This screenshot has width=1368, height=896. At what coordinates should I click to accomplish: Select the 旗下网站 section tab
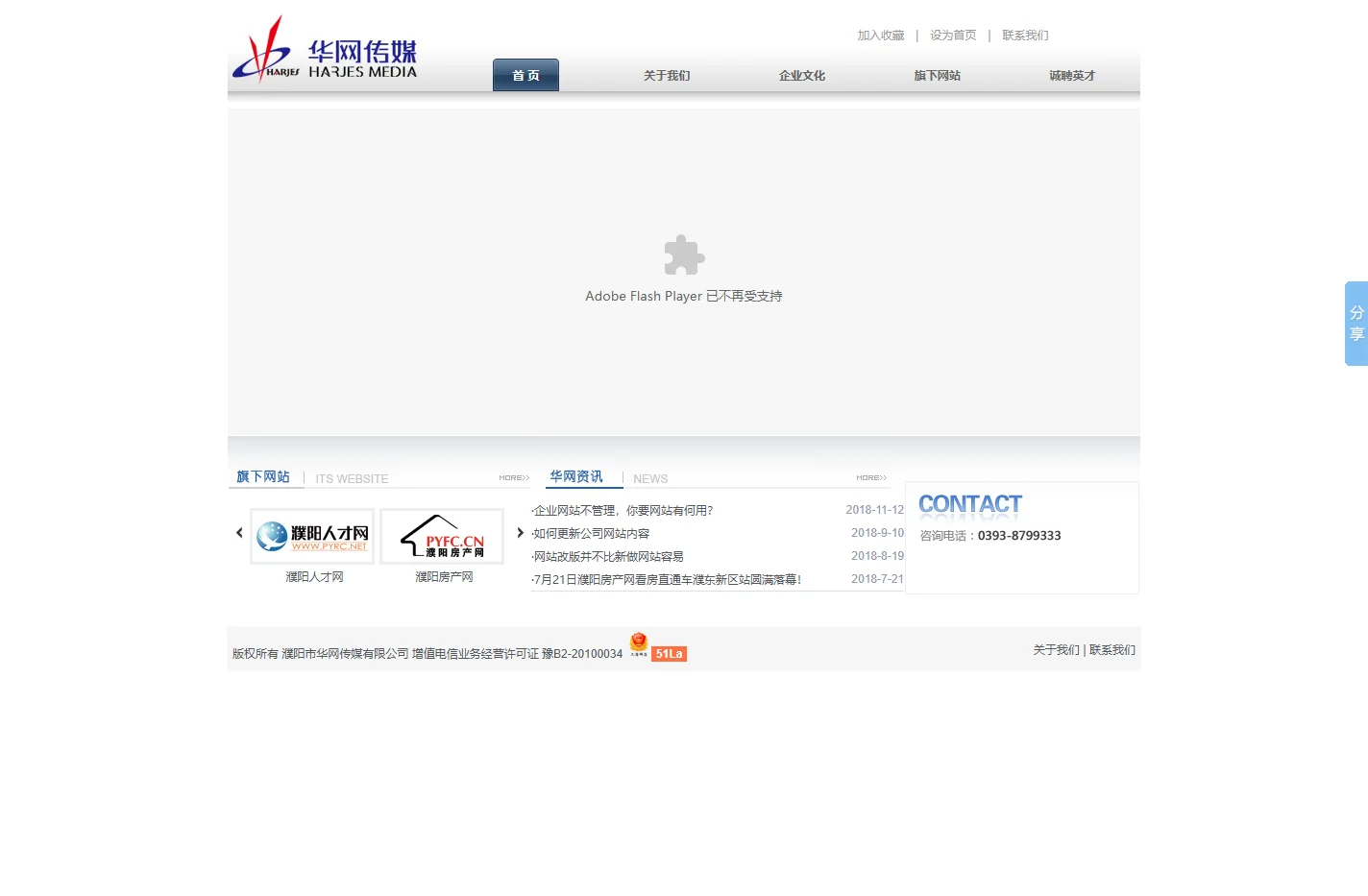point(263,476)
